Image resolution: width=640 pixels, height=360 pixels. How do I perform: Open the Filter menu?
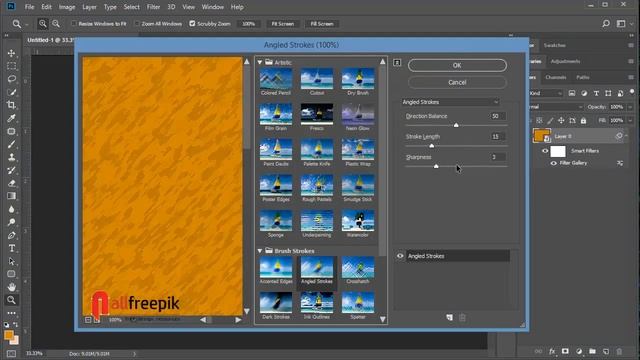(x=153, y=7)
